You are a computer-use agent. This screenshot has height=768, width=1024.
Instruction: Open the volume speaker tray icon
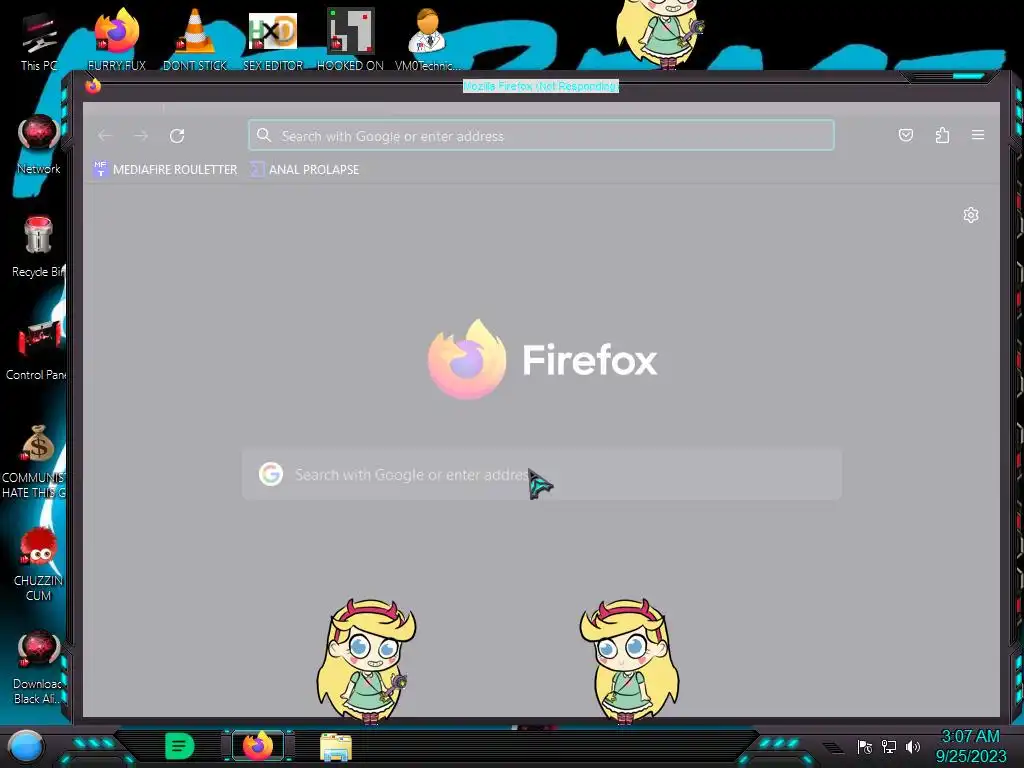913,746
